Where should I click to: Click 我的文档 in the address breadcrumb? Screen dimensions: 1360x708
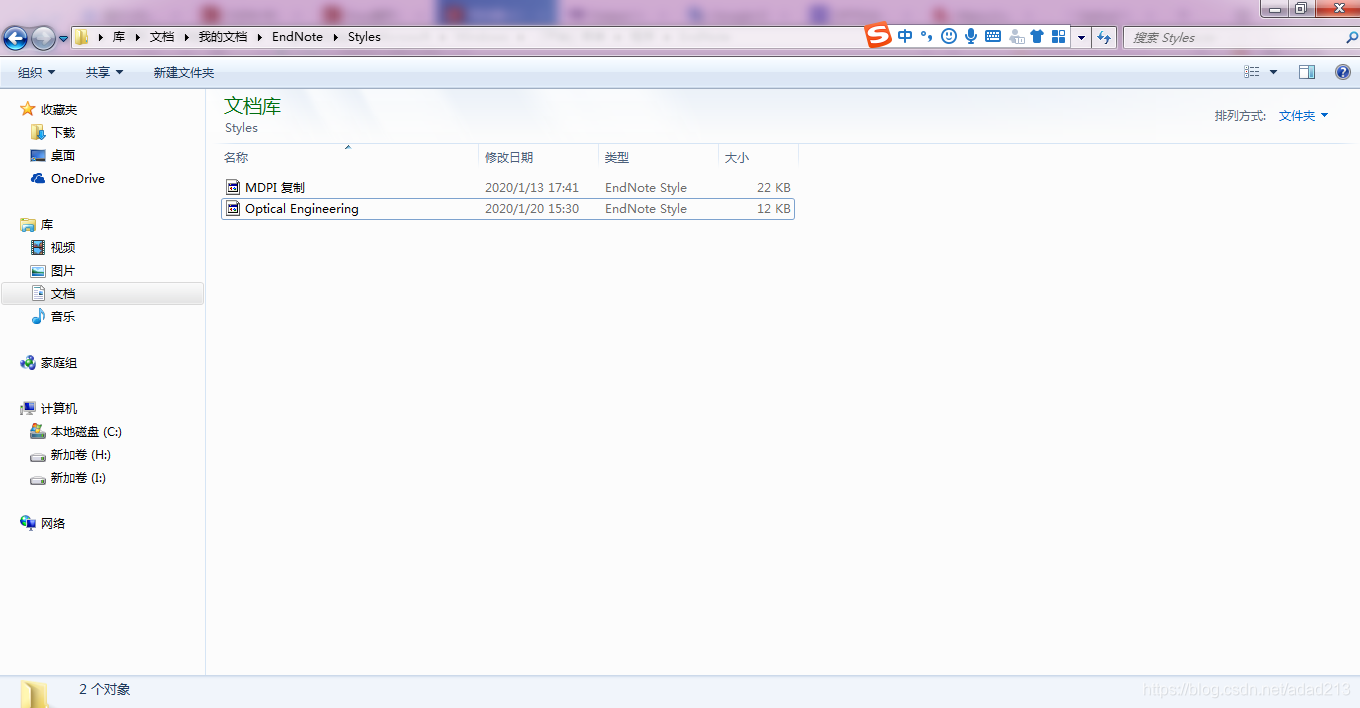222,37
